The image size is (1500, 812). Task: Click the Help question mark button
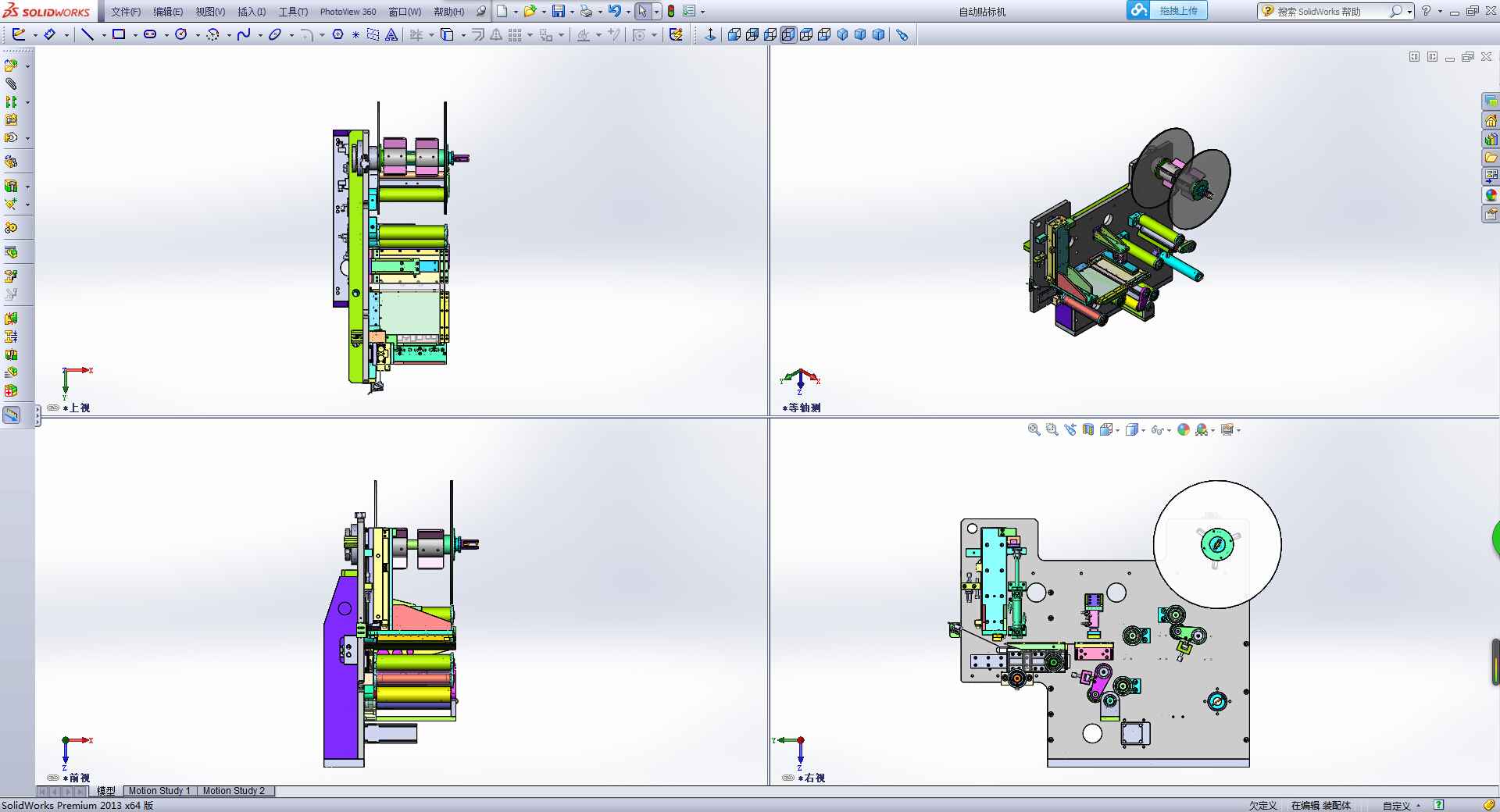pyautogui.click(x=1426, y=11)
